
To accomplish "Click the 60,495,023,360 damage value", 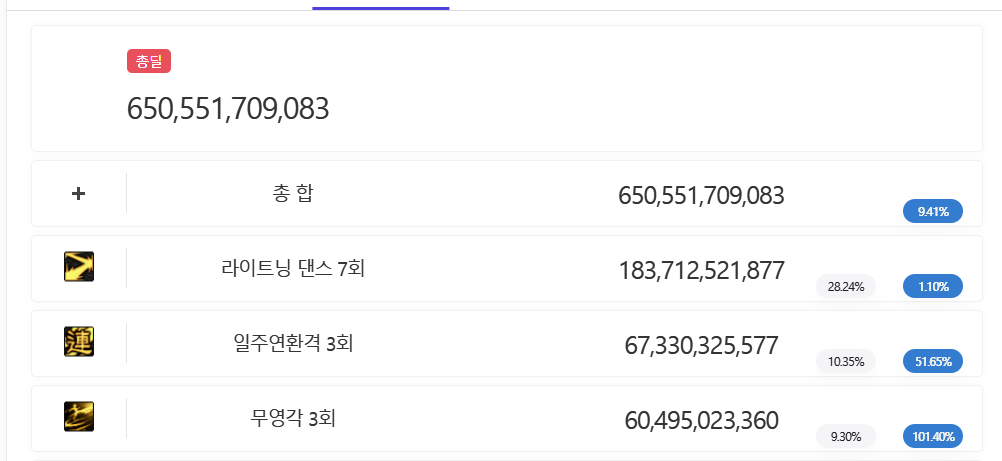I will point(701,420).
